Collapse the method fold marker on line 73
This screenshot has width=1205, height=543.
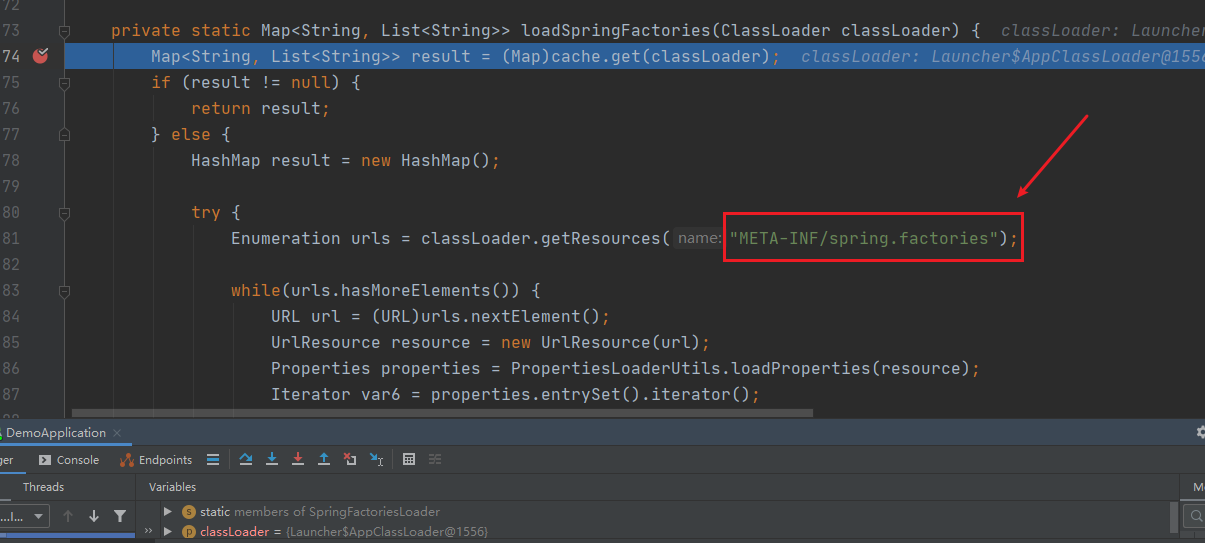tap(64, 31)
